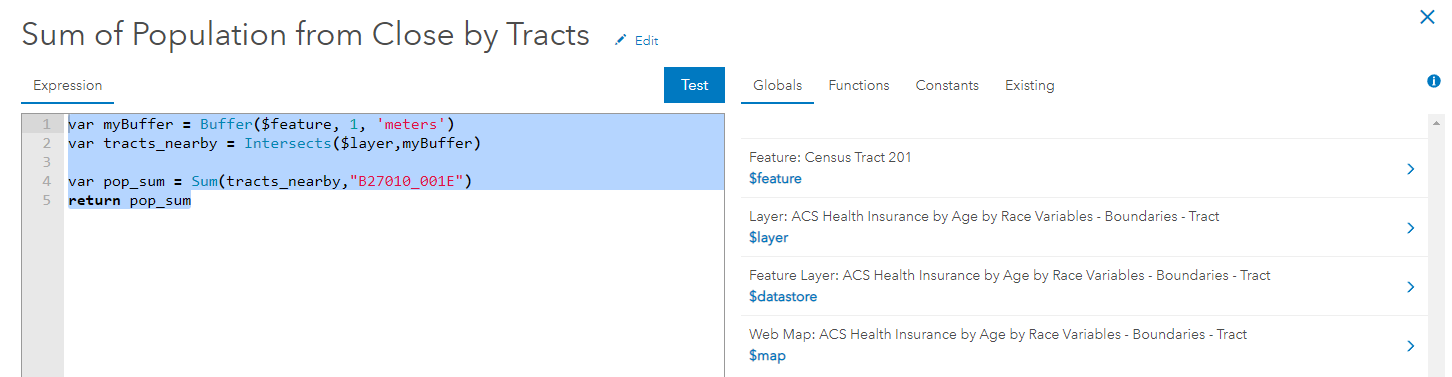Select the Globals tab
The image size is (1452, 377).
click(x=777, y=86)
